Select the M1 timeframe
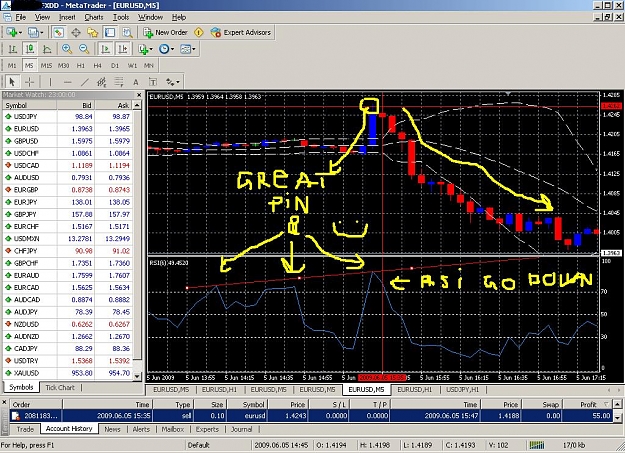 [x=12, y=65]
